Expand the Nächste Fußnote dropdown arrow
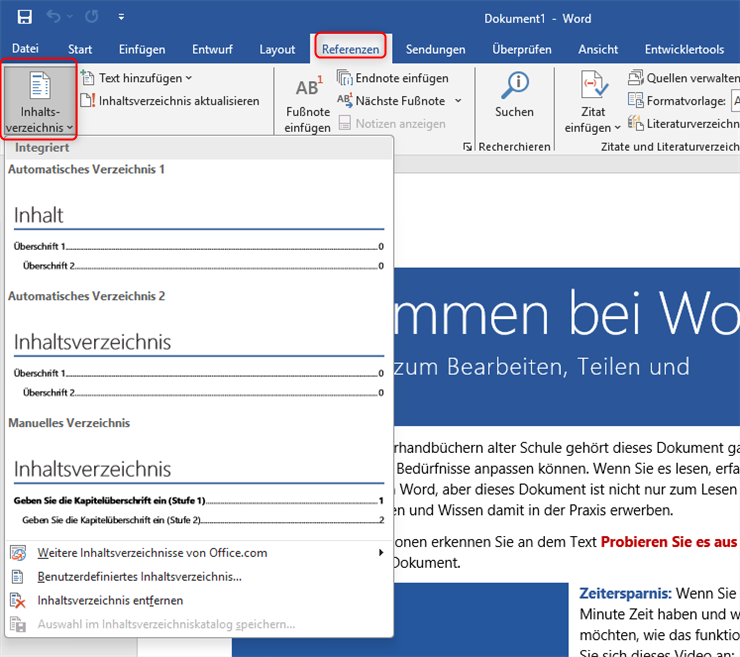Viewport: 740px width, 657px height. click(x=458, y=101)
